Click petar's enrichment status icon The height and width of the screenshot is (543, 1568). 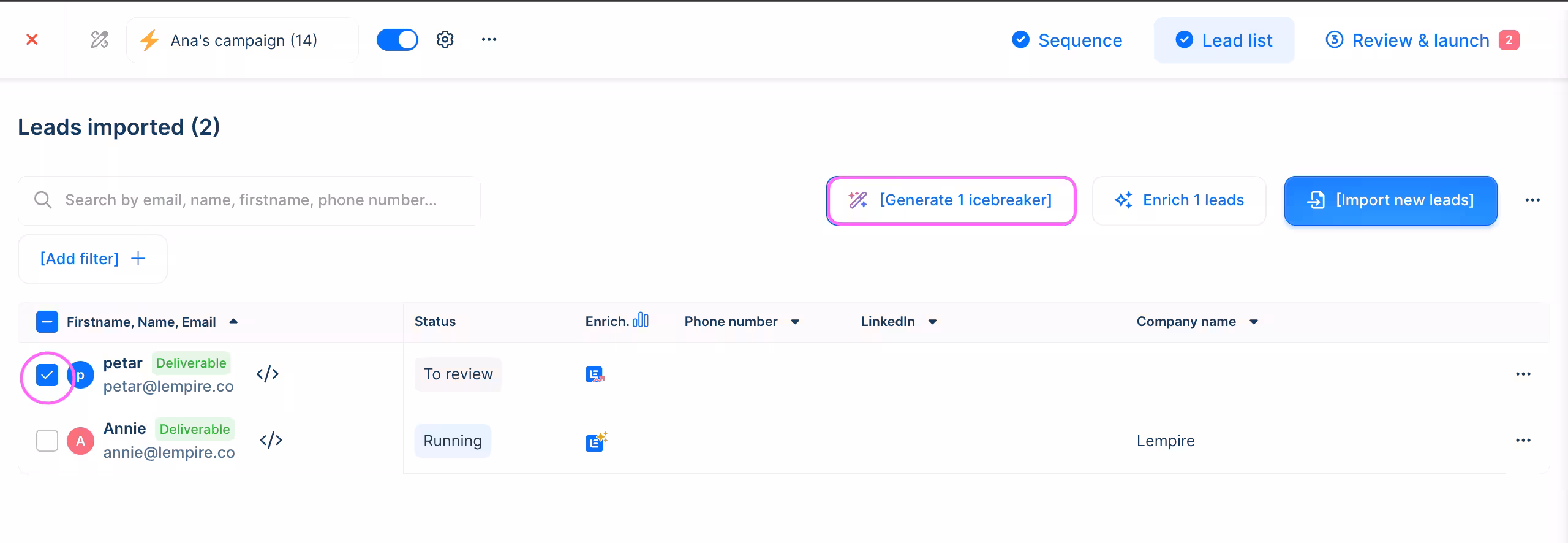pos(595,374)
